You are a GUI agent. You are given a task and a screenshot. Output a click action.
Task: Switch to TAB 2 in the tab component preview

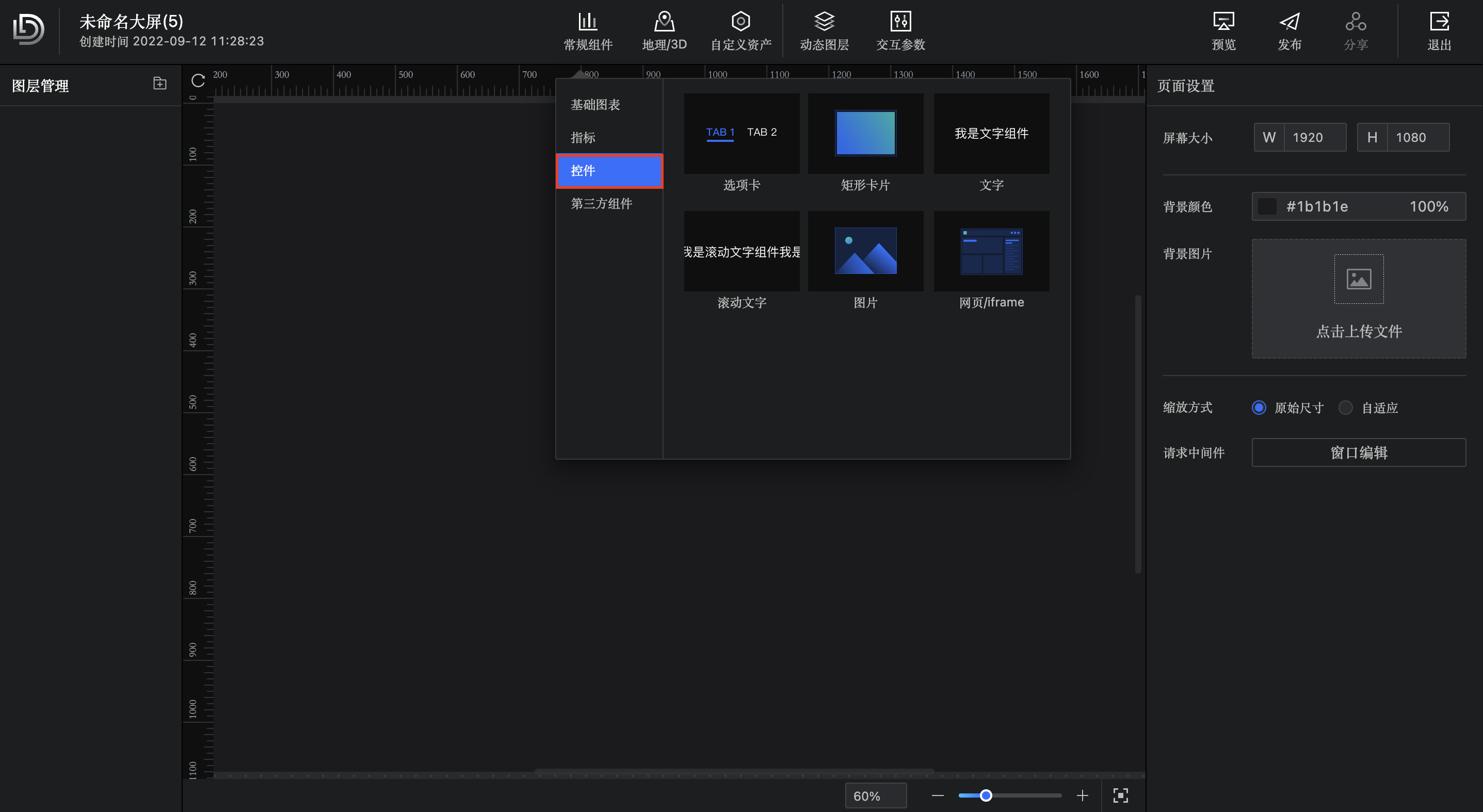click(761, 132)
